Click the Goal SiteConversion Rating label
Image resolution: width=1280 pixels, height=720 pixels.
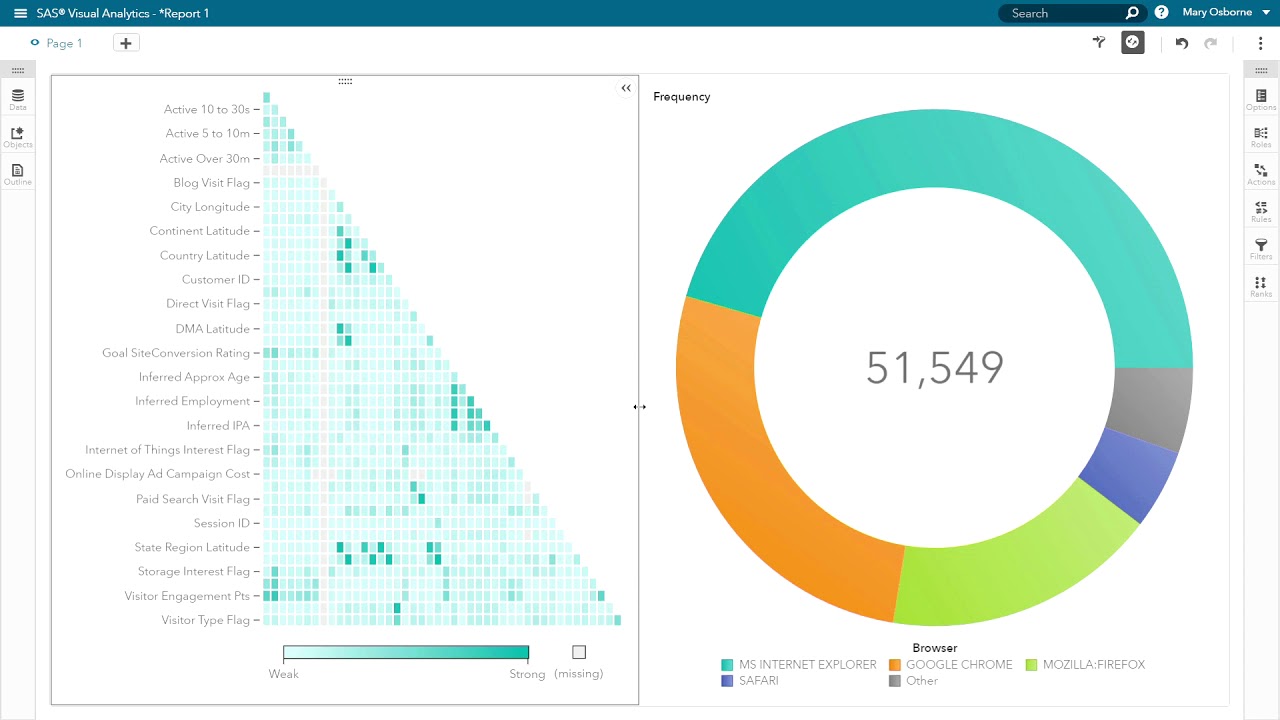click(x=176, y=353)
